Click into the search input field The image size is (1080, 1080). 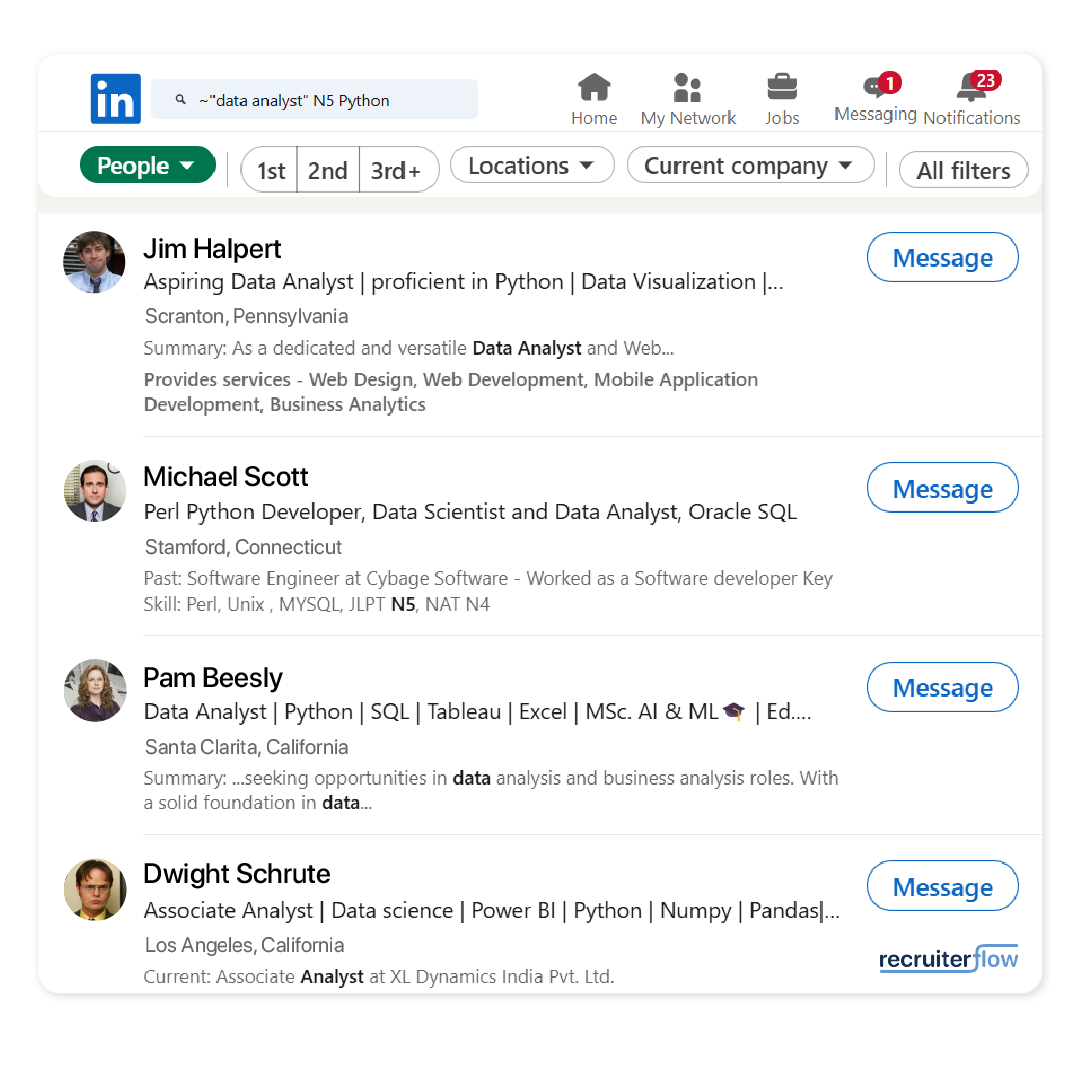(x=330, y=100)
